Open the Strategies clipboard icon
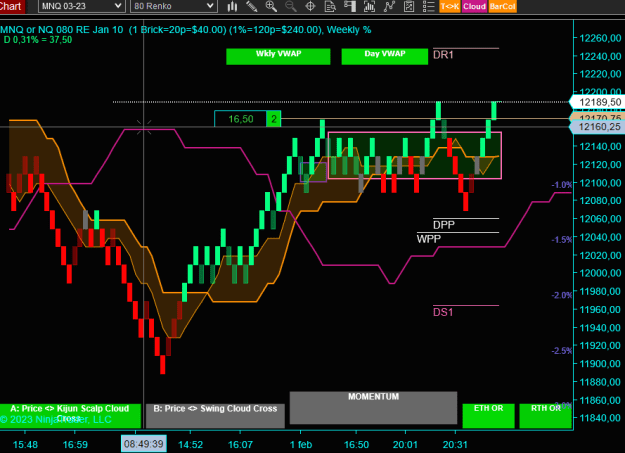This screenshot has width=625, height=453. (x=409, y=6)
